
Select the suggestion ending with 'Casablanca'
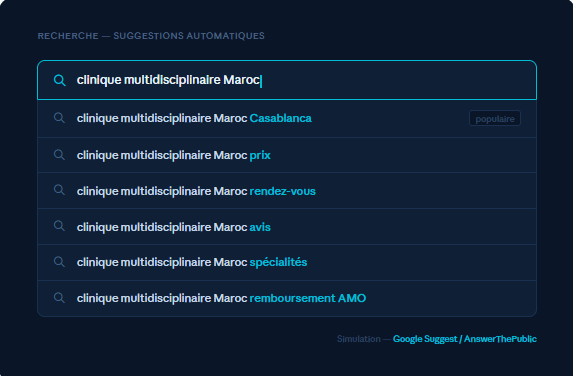point(287,118)
